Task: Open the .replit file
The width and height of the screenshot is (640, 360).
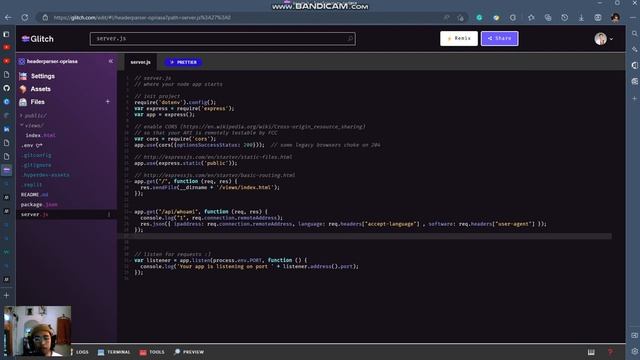Action: [x=32, y=184]
